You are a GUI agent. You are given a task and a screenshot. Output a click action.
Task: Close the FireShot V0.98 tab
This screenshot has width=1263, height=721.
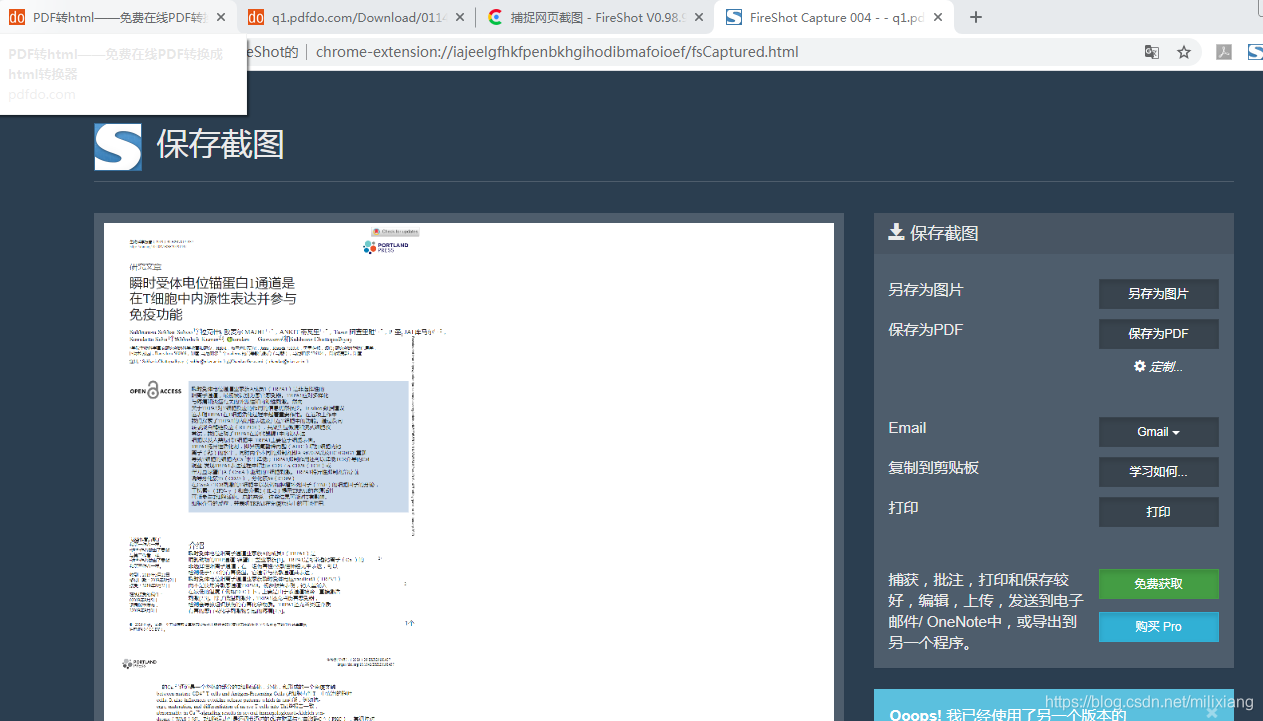[697, 17]
